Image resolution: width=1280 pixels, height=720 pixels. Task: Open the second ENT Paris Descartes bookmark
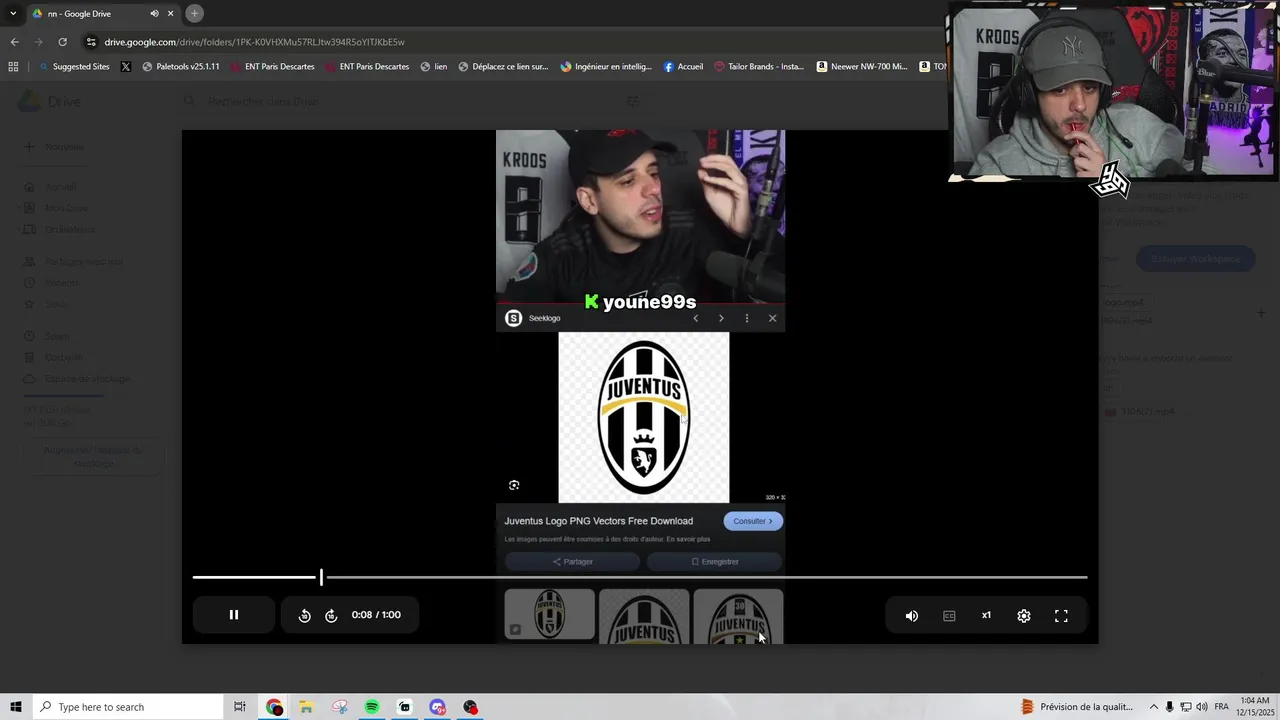[366, 67]
